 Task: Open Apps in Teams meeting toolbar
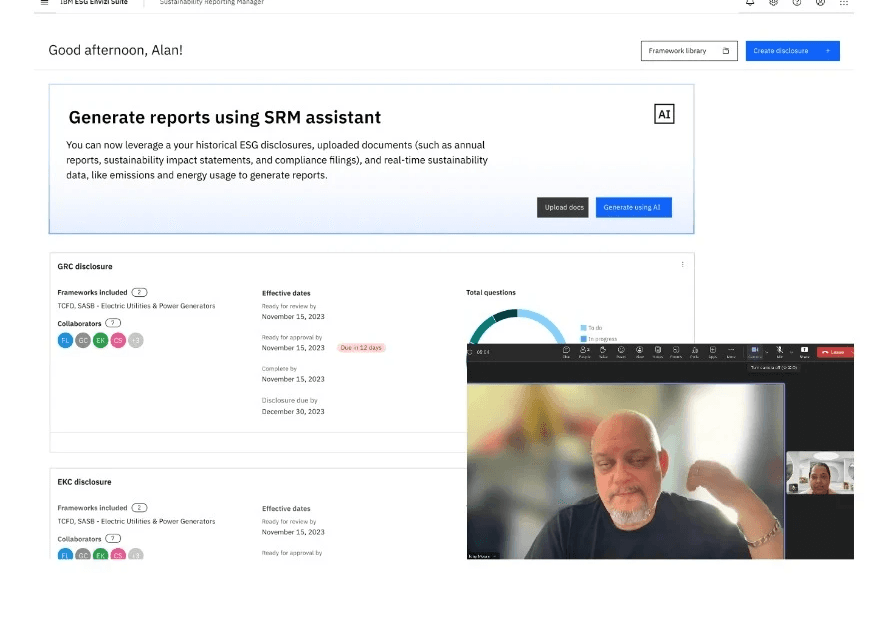coord(713,352)
